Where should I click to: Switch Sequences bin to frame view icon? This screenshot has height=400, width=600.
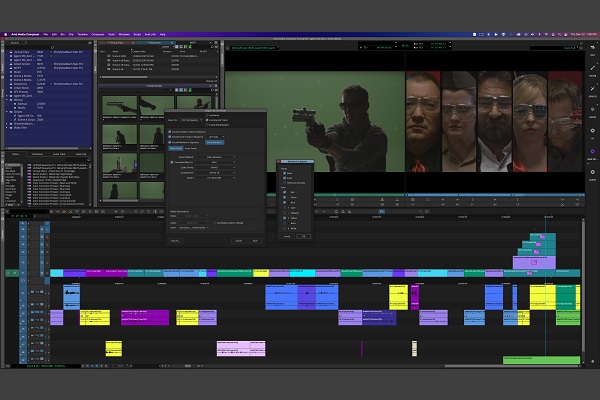pyautogui.click(x=181, y=47)
